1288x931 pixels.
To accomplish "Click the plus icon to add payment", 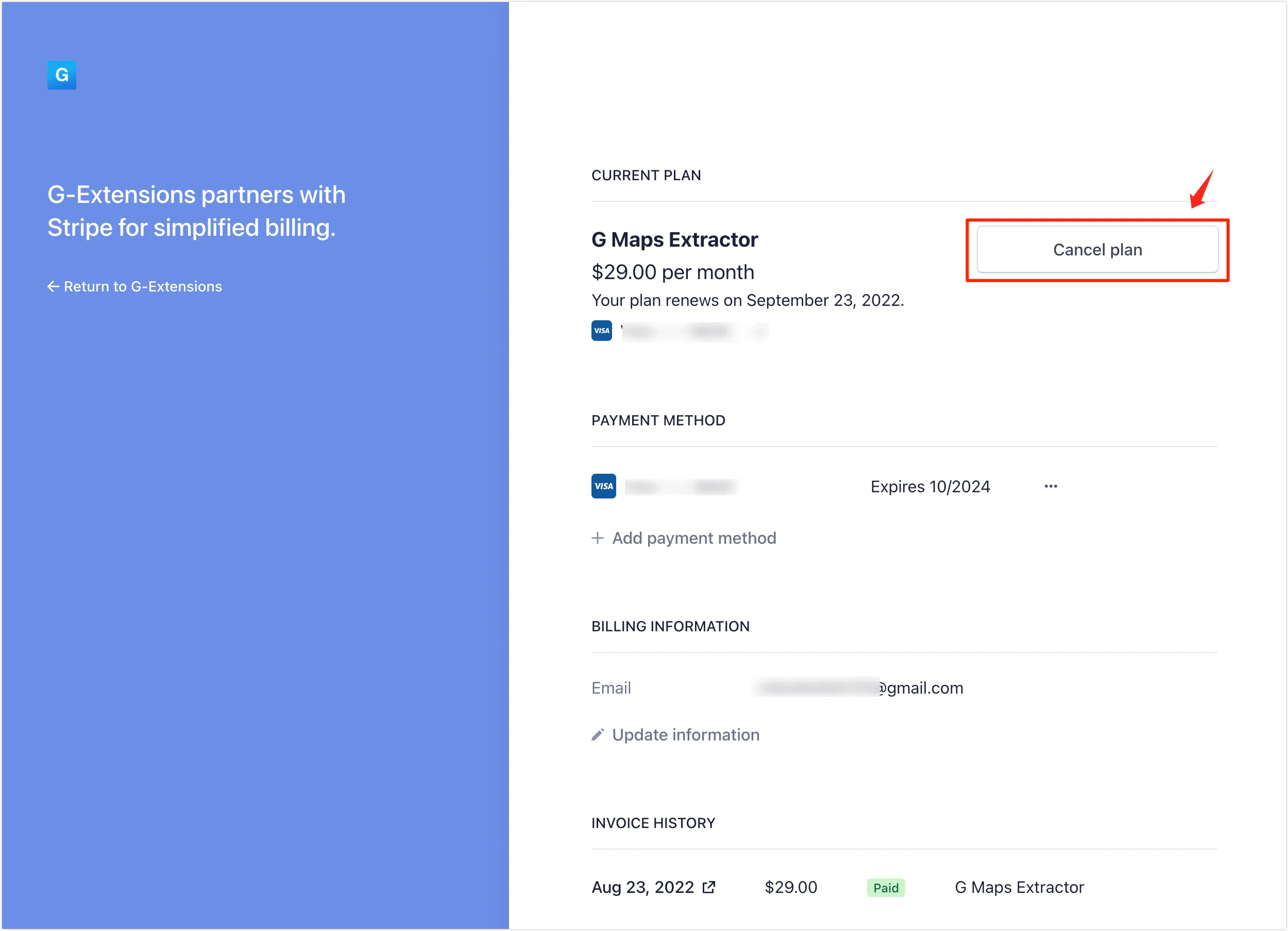I will (x=598, y=538).
